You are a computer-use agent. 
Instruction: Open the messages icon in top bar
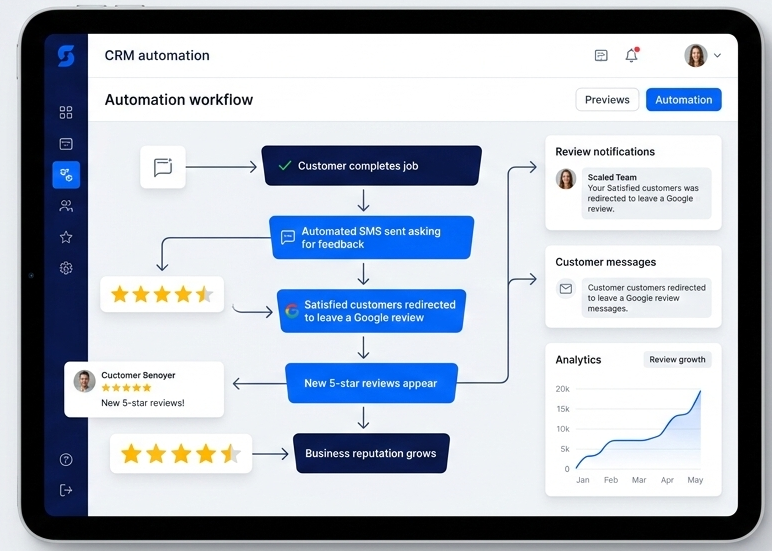[x=601, y=56]
